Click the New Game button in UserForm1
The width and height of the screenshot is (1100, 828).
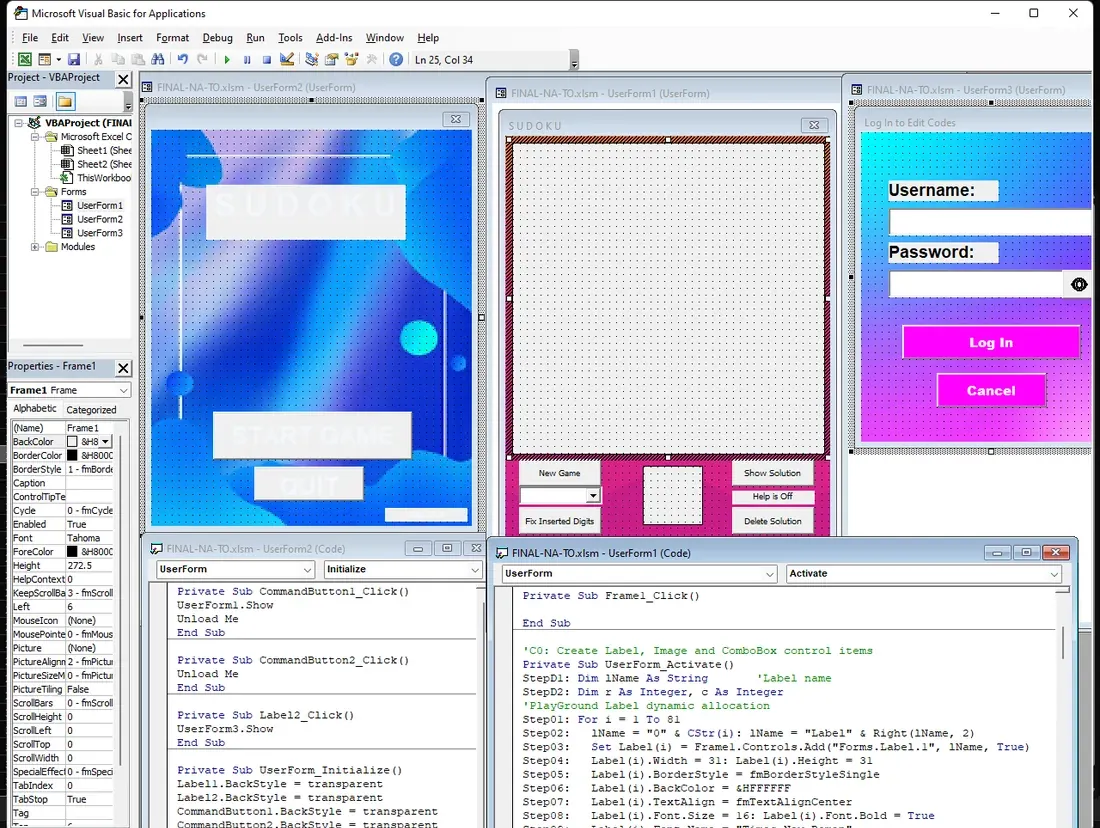click(x=559, y=473)
